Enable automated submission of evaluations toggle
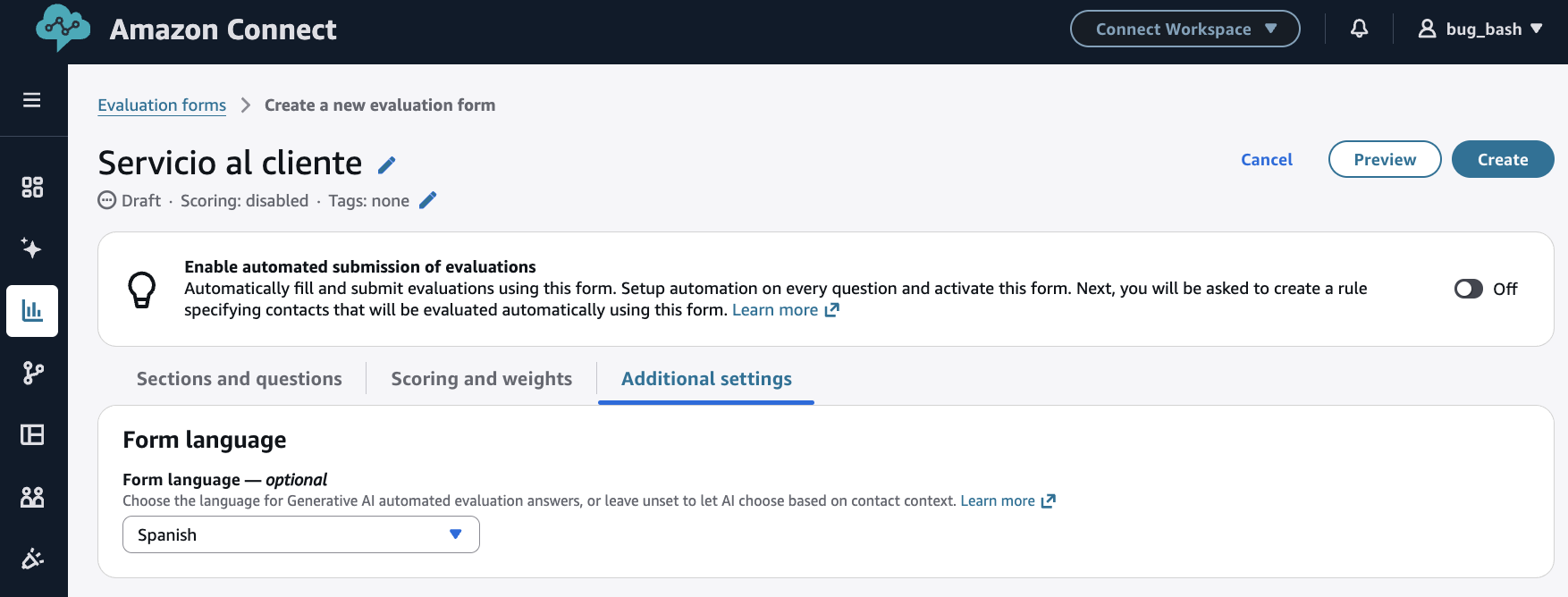The height and width of the screenshot is (597, 1568). click(x=1468, y=289)
